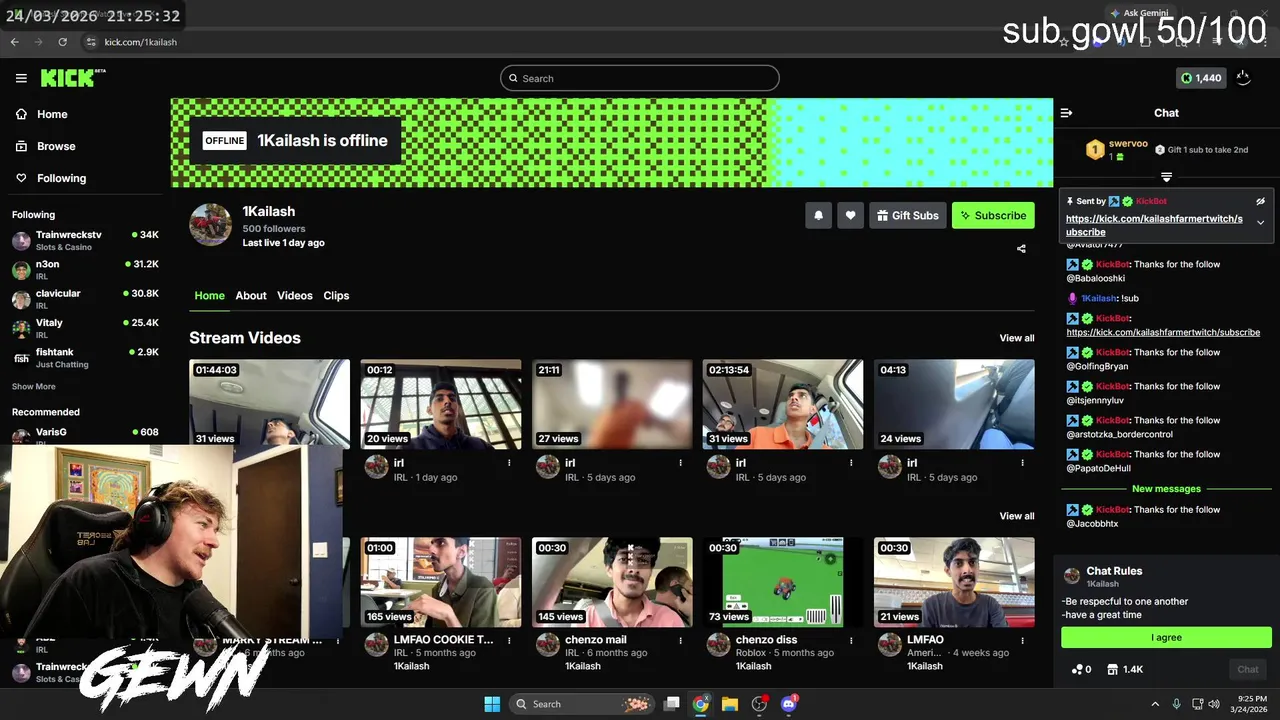
Task: Open clavicular channel in Following list
Action: 85,299
